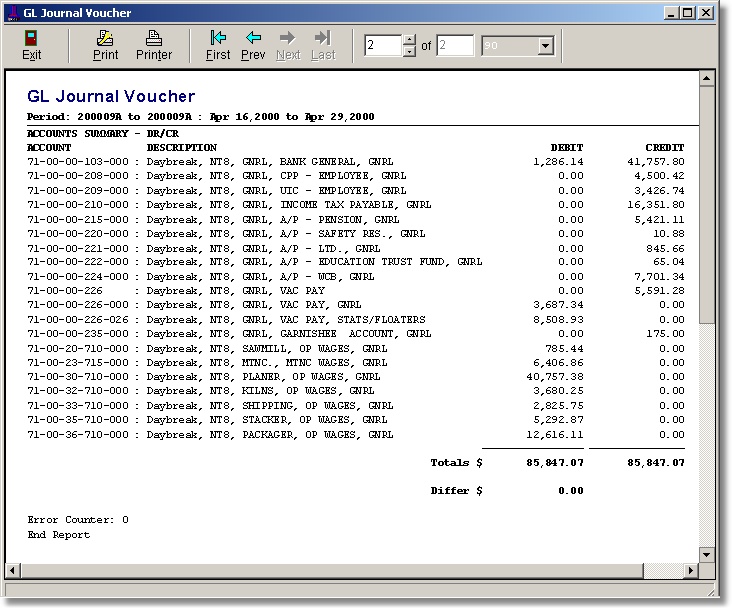Click the Print icon in the toolbar
The width and height of the screenshot is (732, 610).
[x=105, y=38]
